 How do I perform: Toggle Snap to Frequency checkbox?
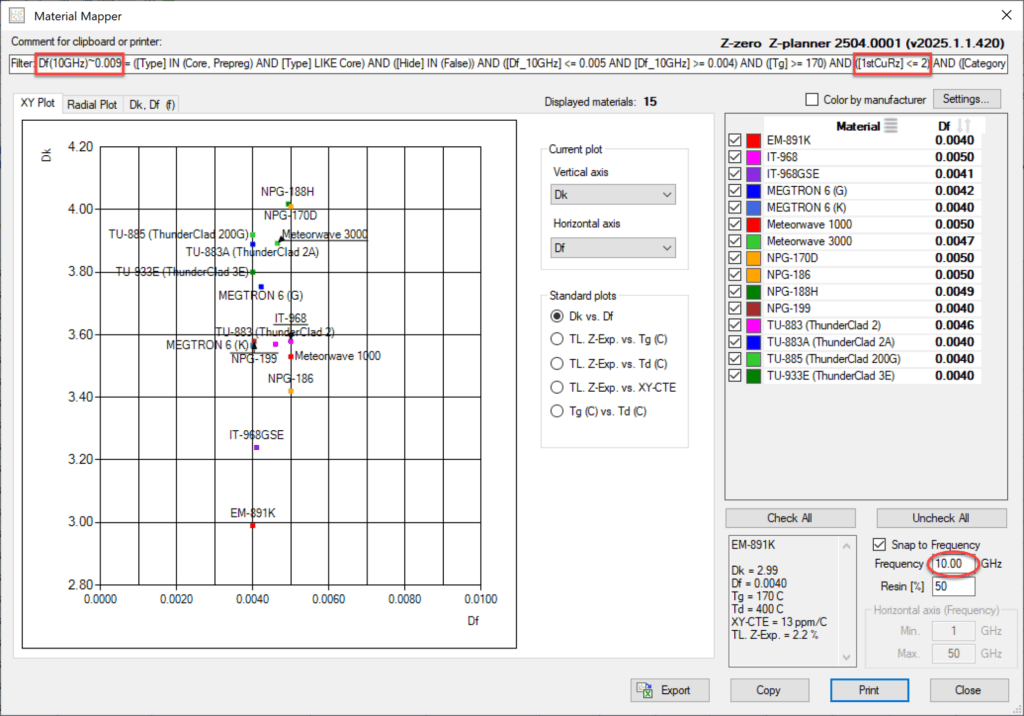tap(880, 545)
